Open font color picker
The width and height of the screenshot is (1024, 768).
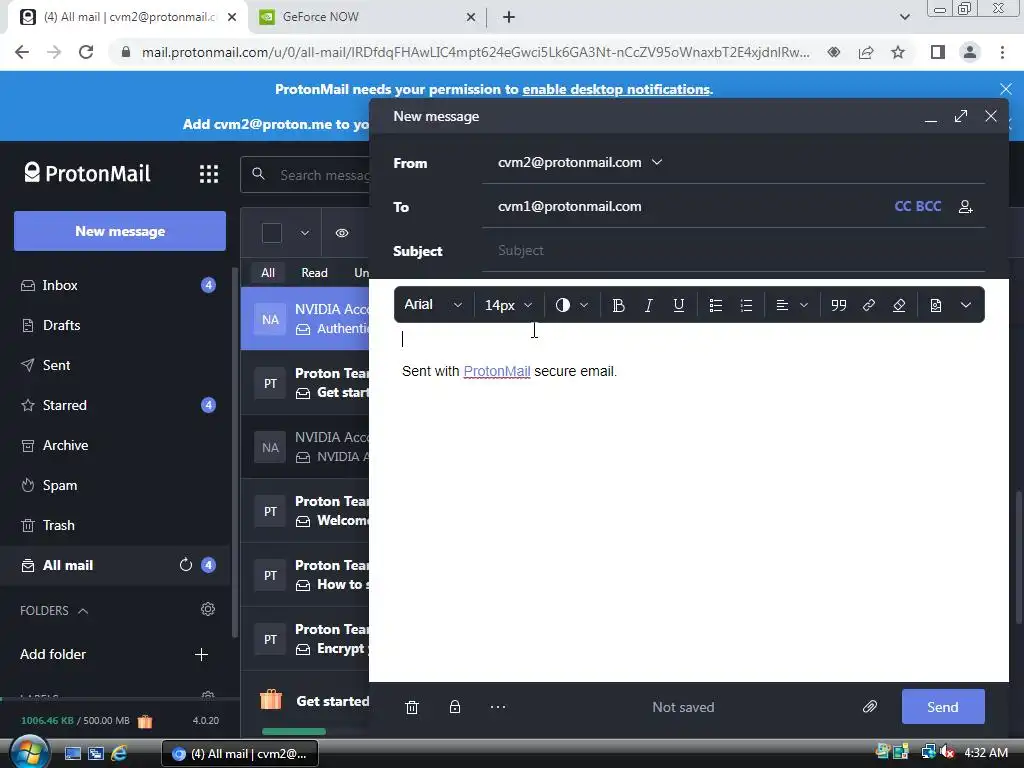562,305
